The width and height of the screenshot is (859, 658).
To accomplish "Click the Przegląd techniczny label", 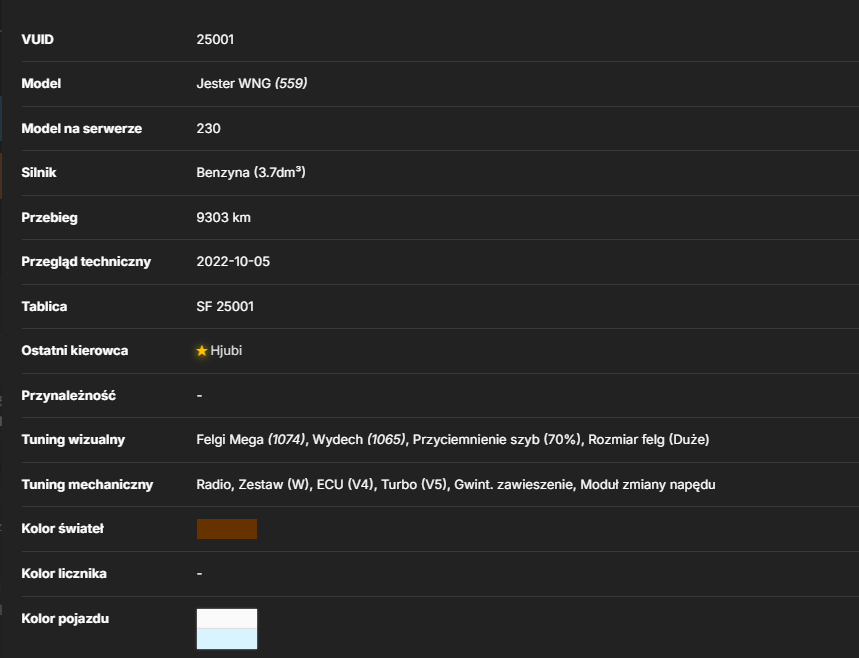I will coord(86,261).
